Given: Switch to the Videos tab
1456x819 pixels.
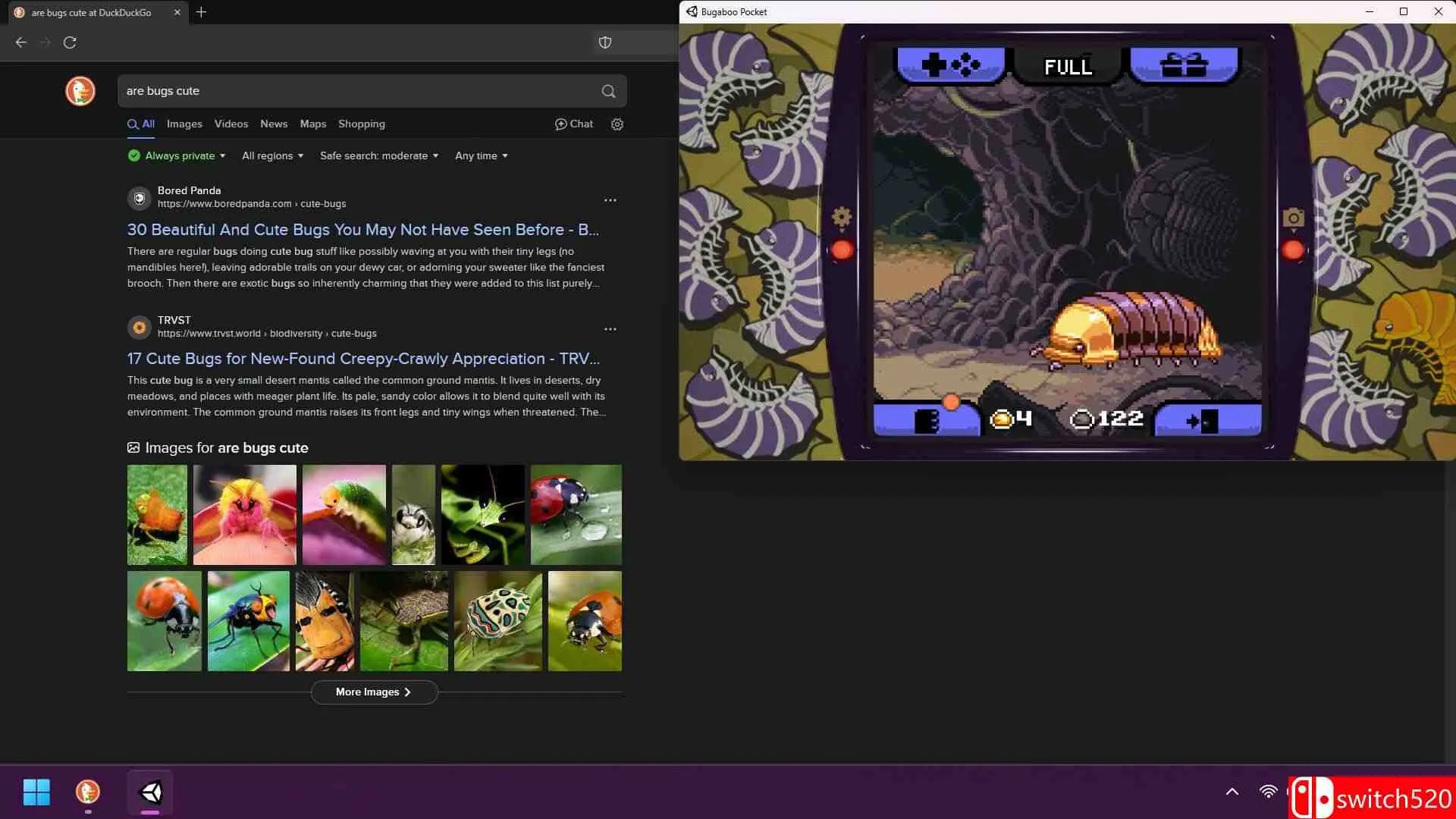Looking at the screenshot, I should (231, 124).
